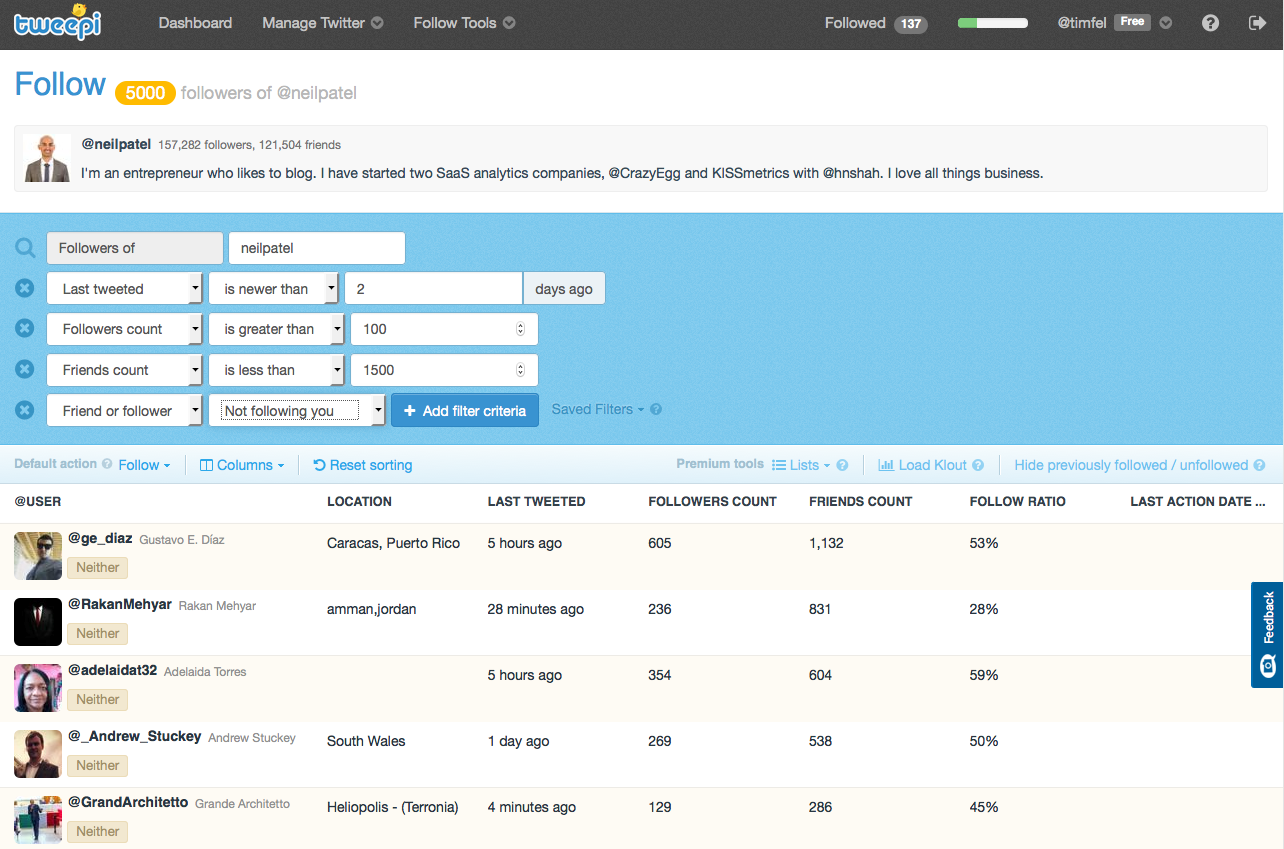Click the logout arrow icon
This screenshot has height=849, width=1284.
point(1258,23)
